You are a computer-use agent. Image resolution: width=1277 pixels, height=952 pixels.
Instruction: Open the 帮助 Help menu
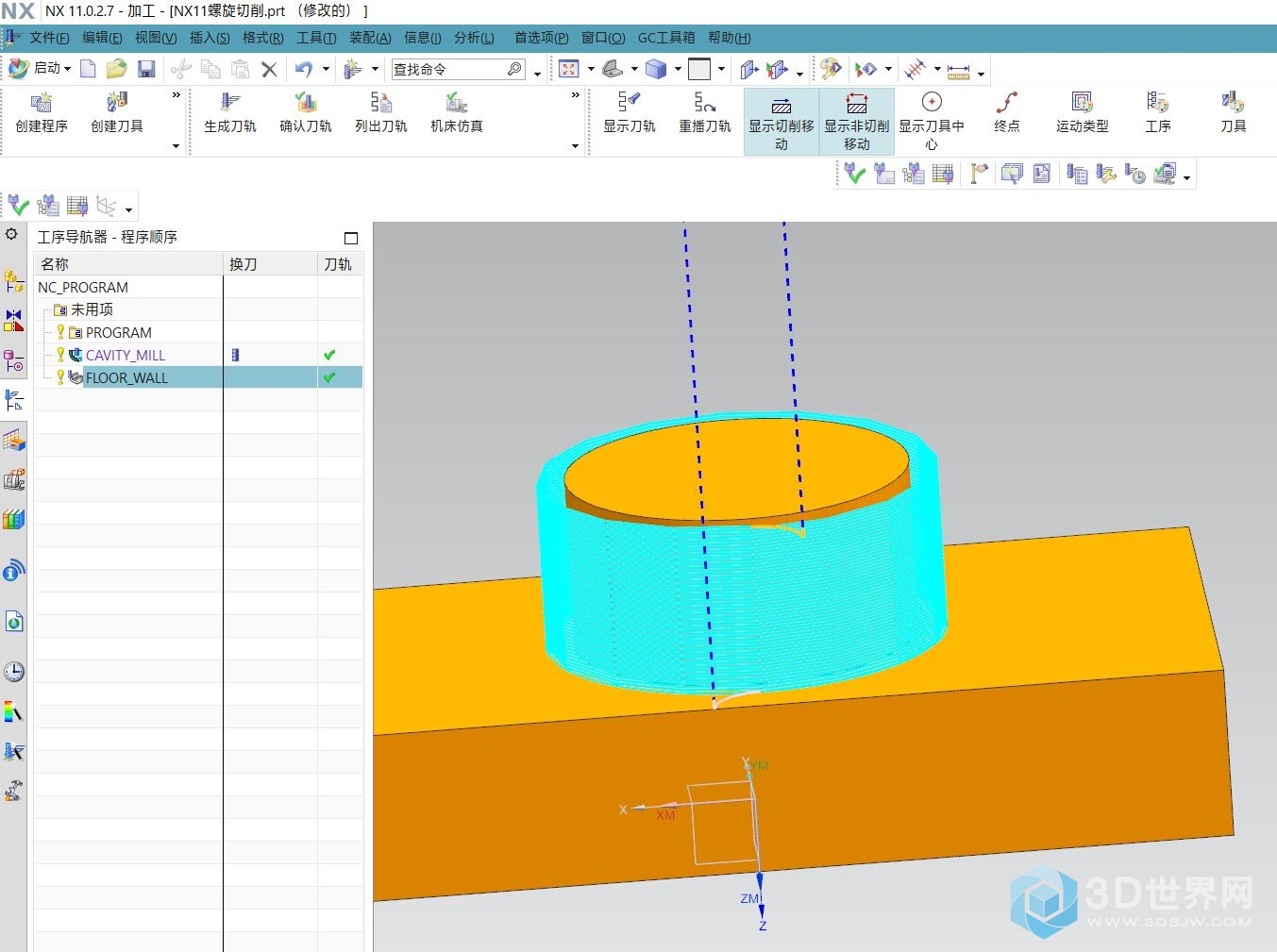pos(730,38)
